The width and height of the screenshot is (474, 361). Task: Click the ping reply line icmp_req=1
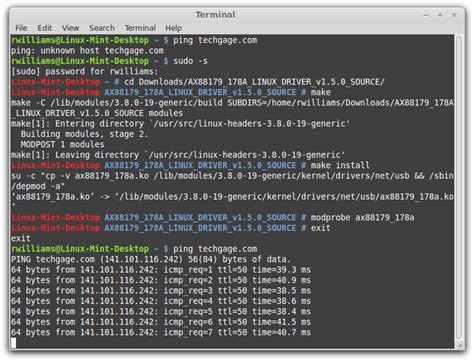[x=161, y=270]
